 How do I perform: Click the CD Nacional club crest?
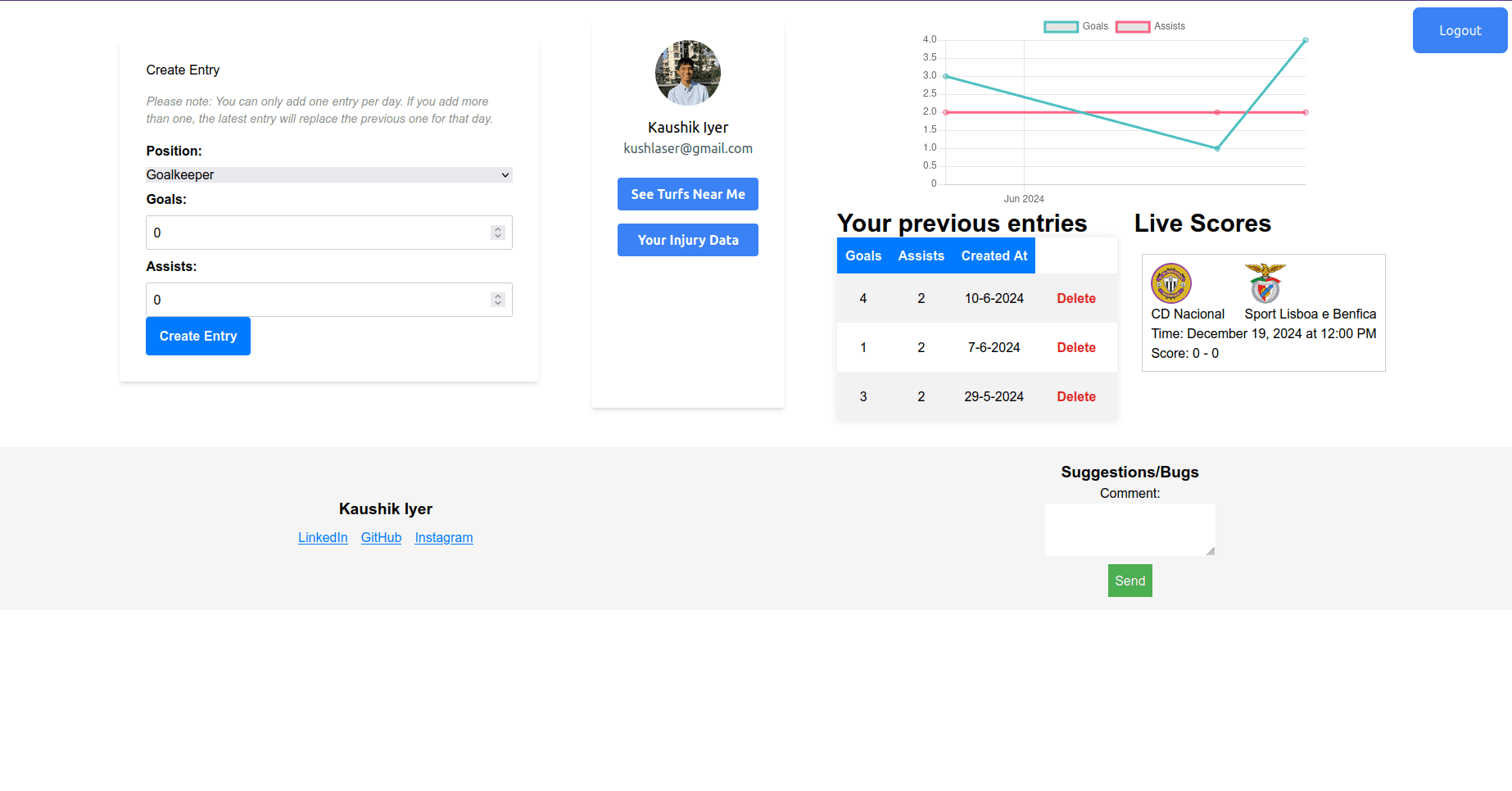coord(1170,283)
